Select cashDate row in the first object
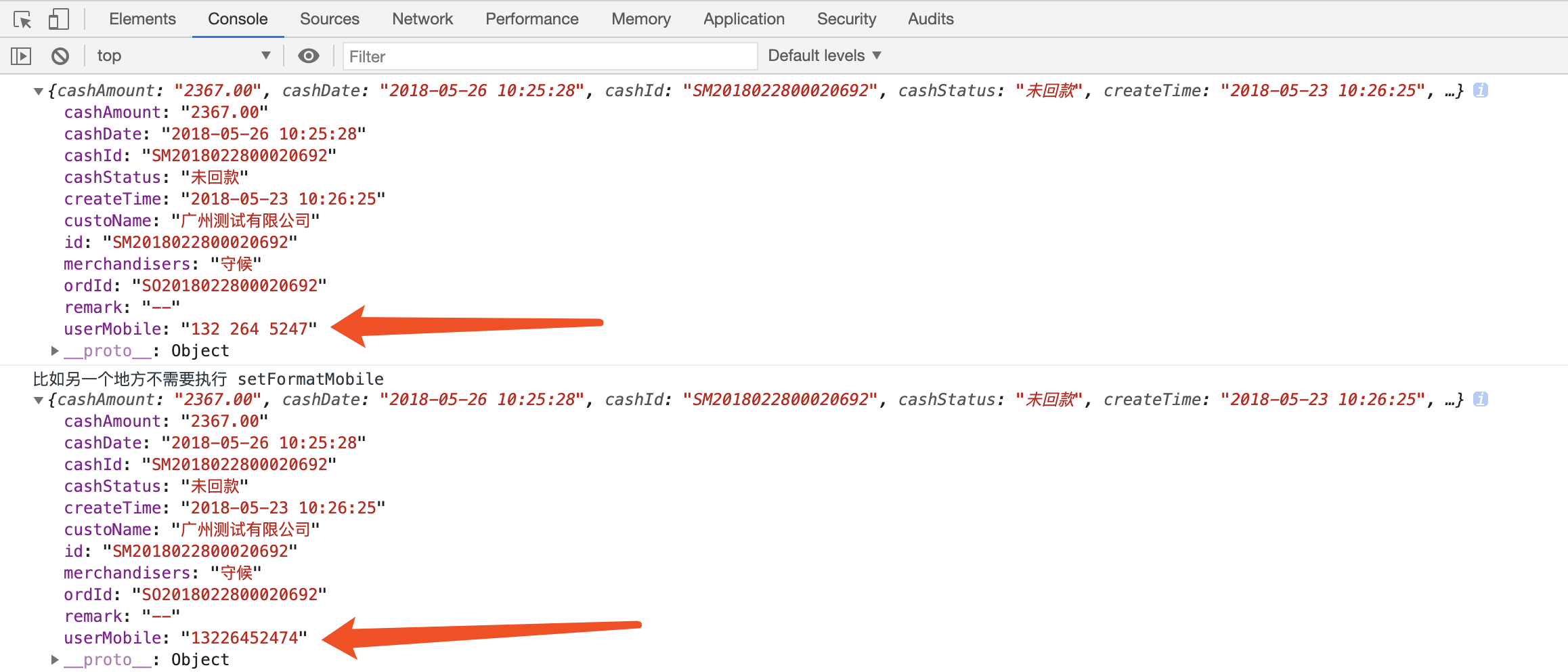 coord(215,134)
